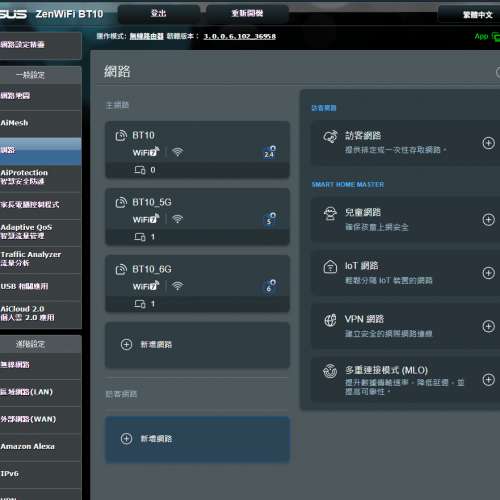Viewport: 500px width, 500px height.
Task: Open AiMesh in the sidebar
Action: click(x=40, y=123)
